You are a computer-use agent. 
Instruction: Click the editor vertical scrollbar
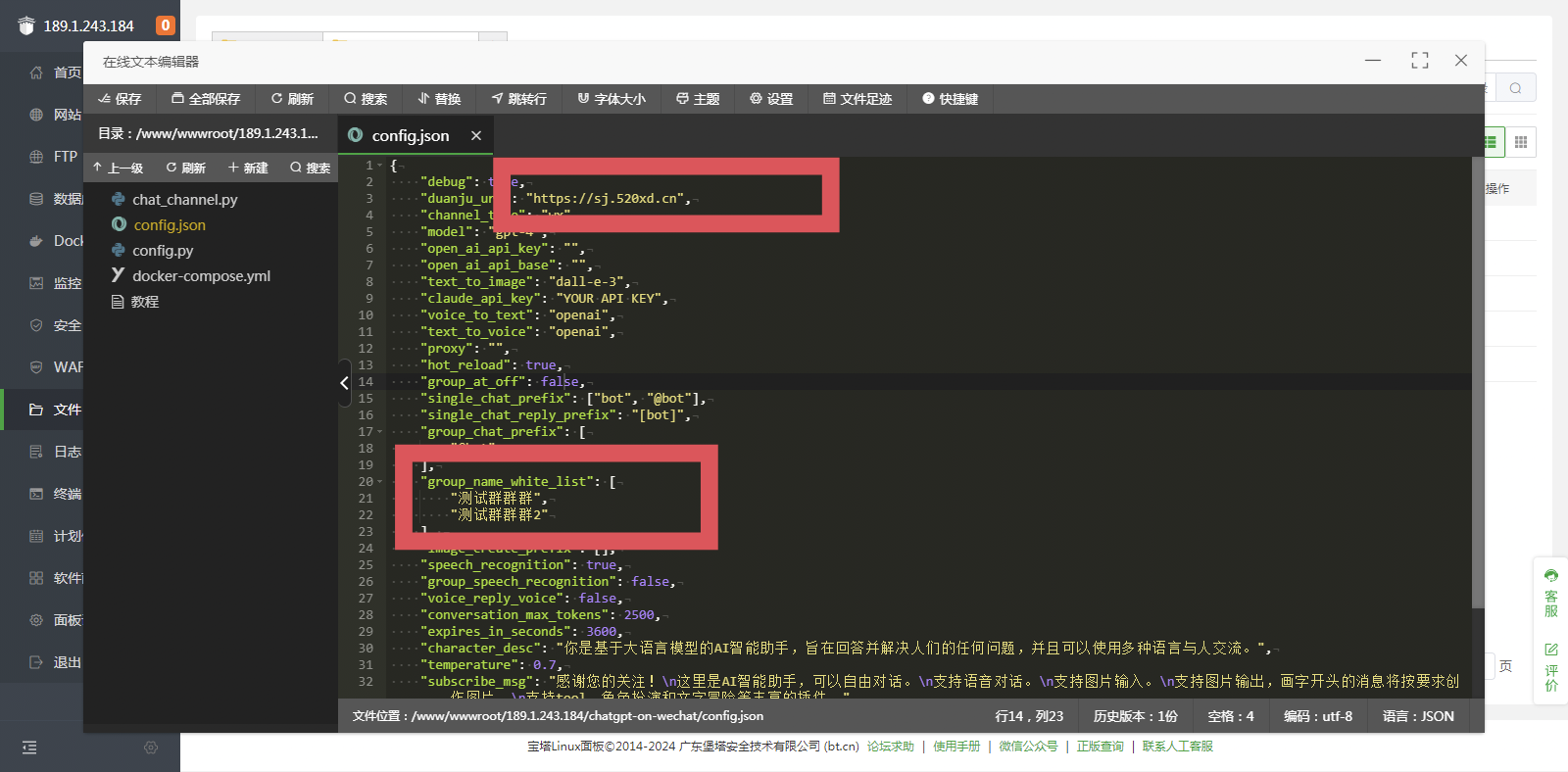coord(1478,382)
